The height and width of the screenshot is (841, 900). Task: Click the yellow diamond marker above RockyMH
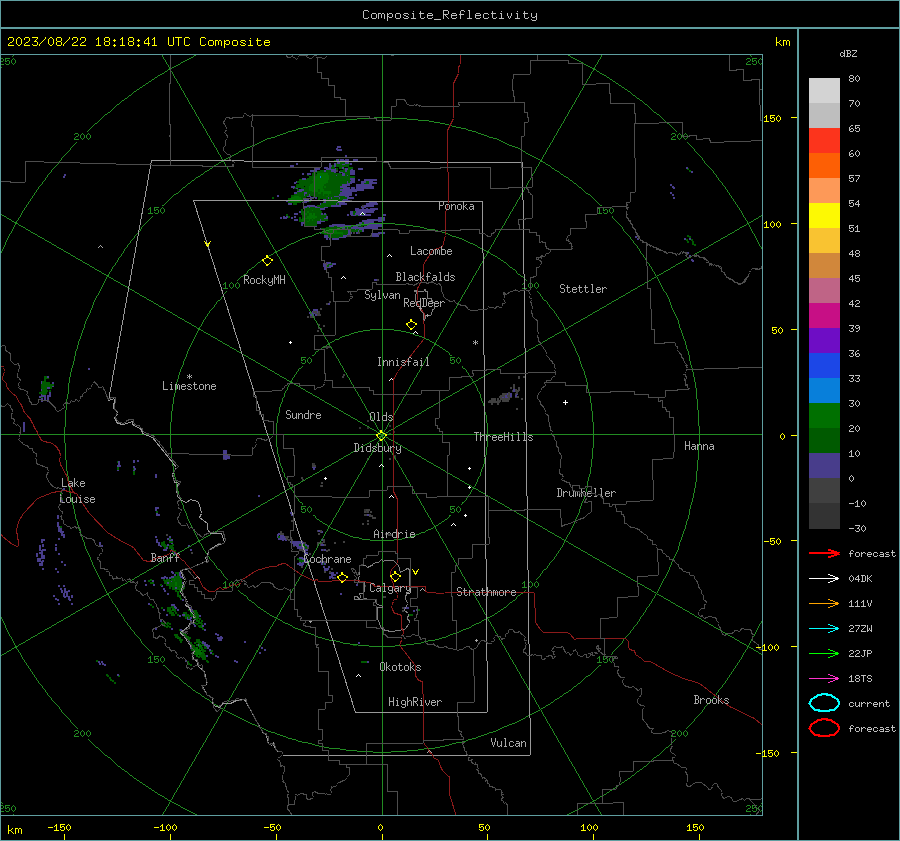click(267, 261)
